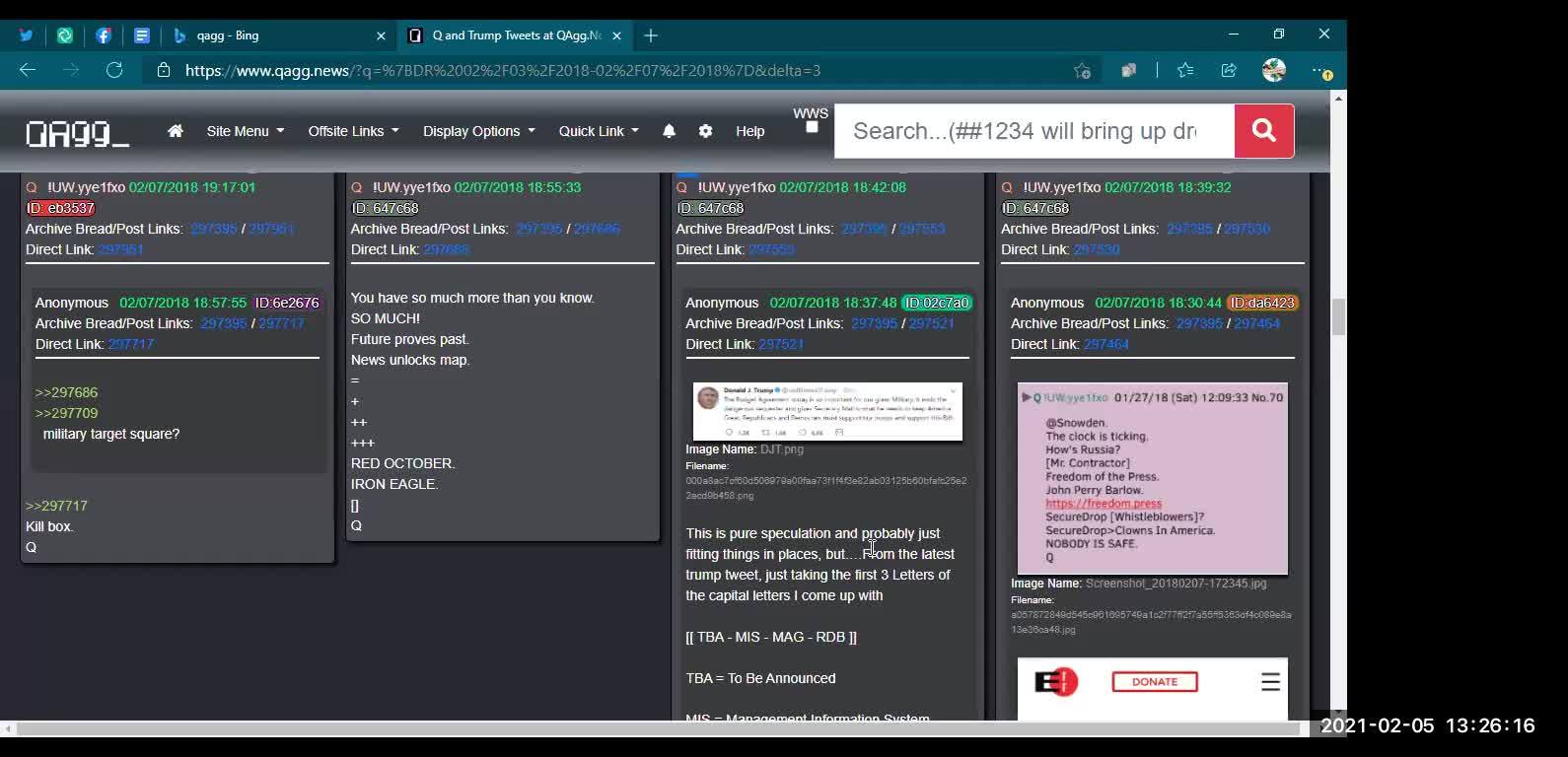Open the settings gear in navbar
1568x757 pixels.
pyautogui.click(x=705, y=131)
